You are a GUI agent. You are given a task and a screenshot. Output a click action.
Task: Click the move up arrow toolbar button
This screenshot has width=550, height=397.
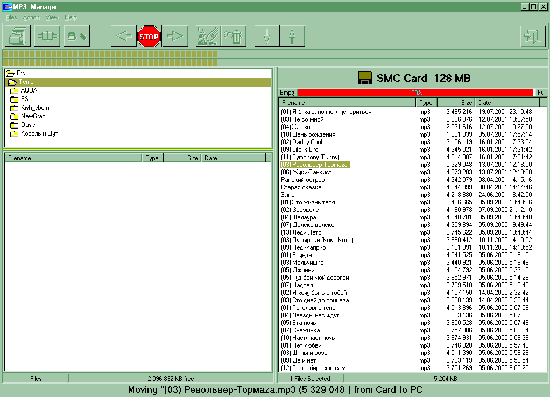point(292,36)
